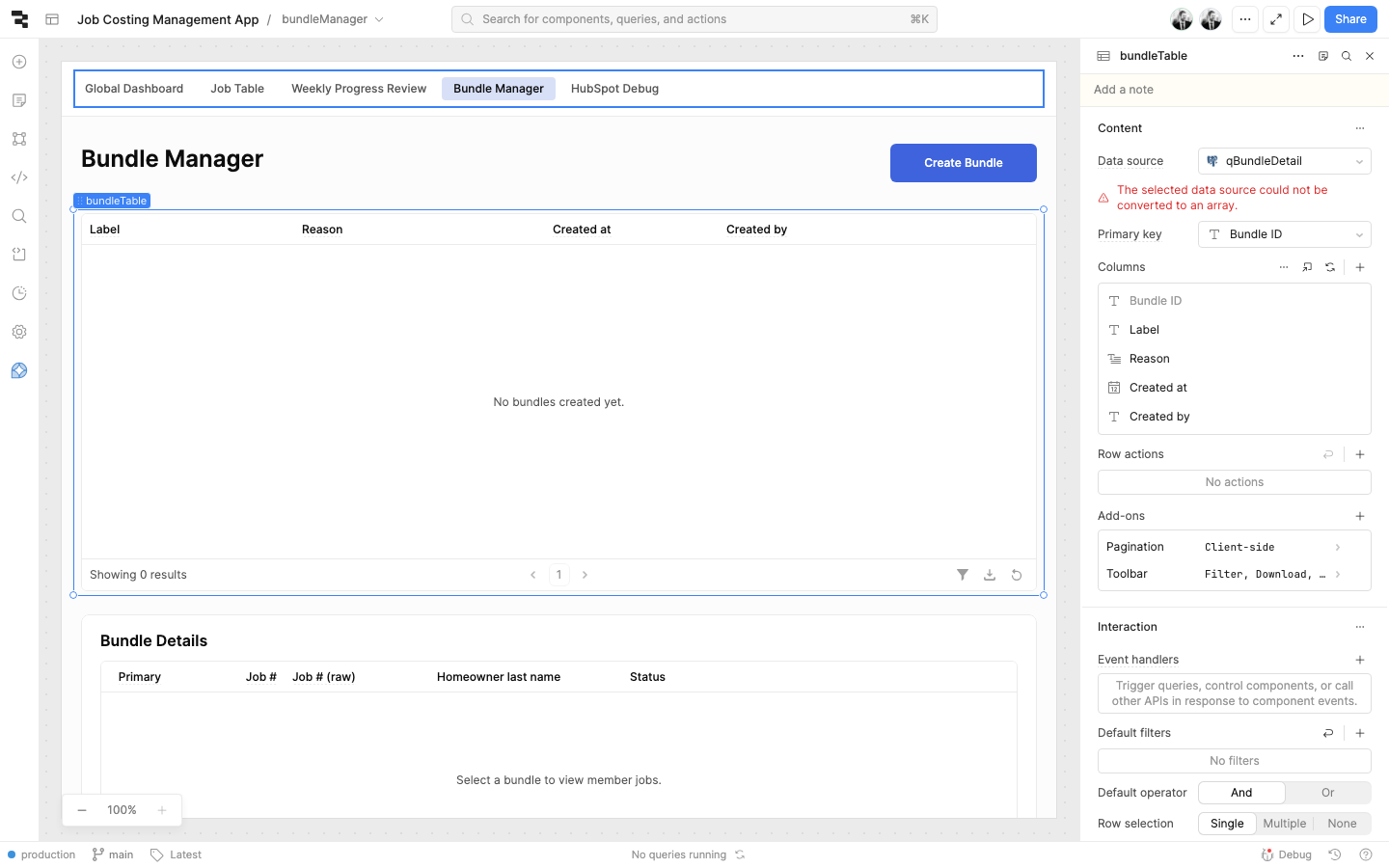Open the Data source dropdown
The image size is (1389, 868).
pyautogui.click(x=1284, y=161)
